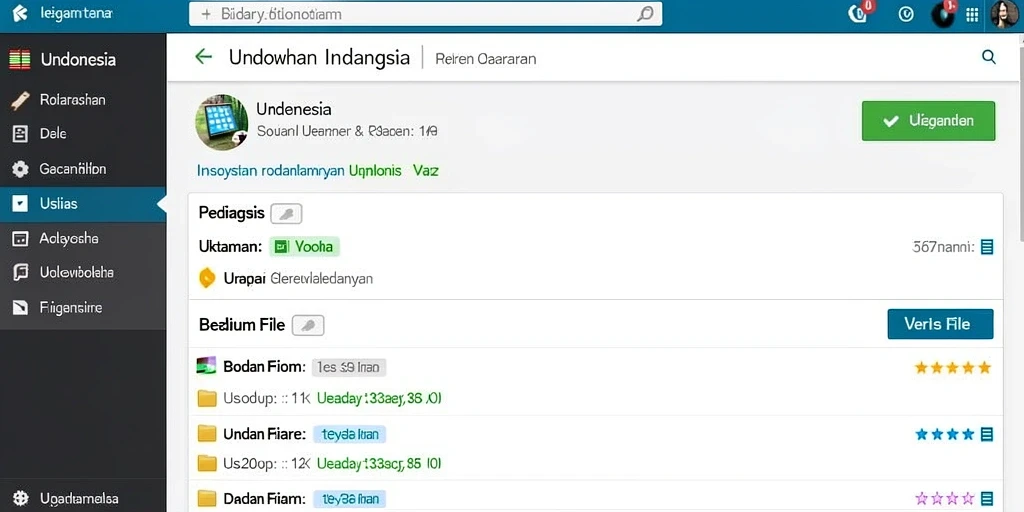Open Ugadtamelsa at sidebar bottom
This screenshot has height=512, width=1024.
click(83, 498)
